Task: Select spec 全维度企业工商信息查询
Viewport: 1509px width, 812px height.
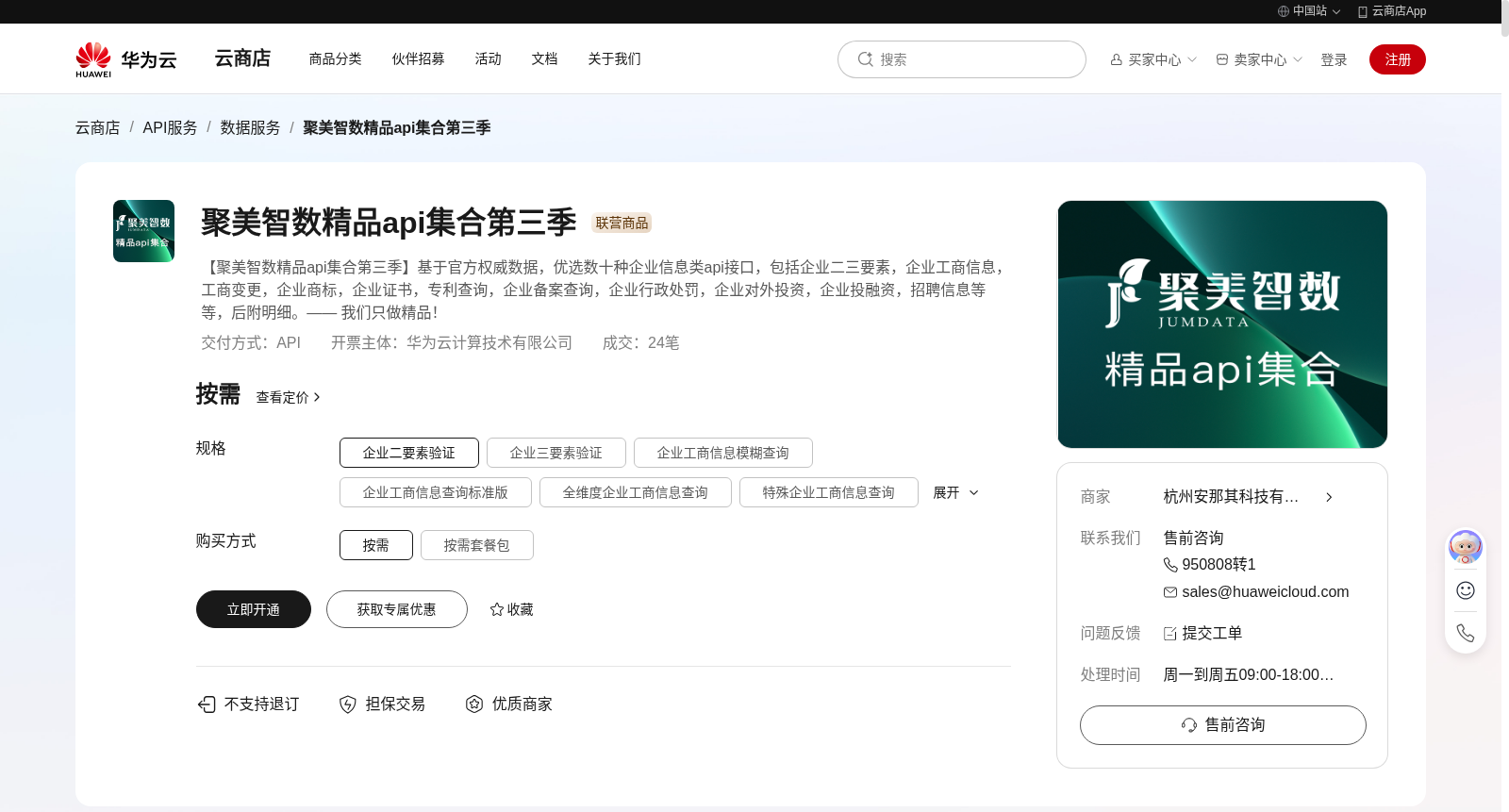Action: [636, 492]
